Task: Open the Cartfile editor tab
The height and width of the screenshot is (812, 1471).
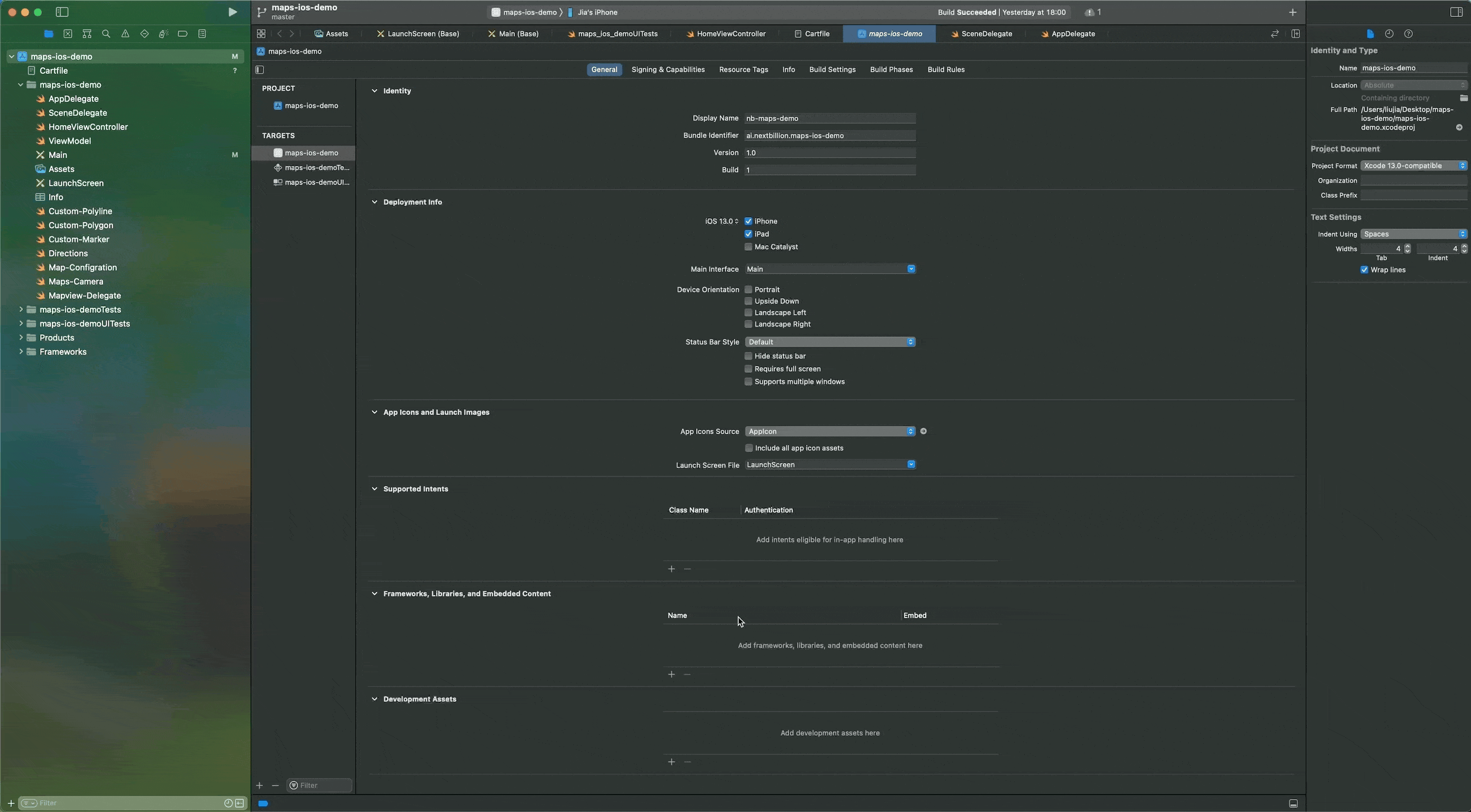Action: [812, 34]
